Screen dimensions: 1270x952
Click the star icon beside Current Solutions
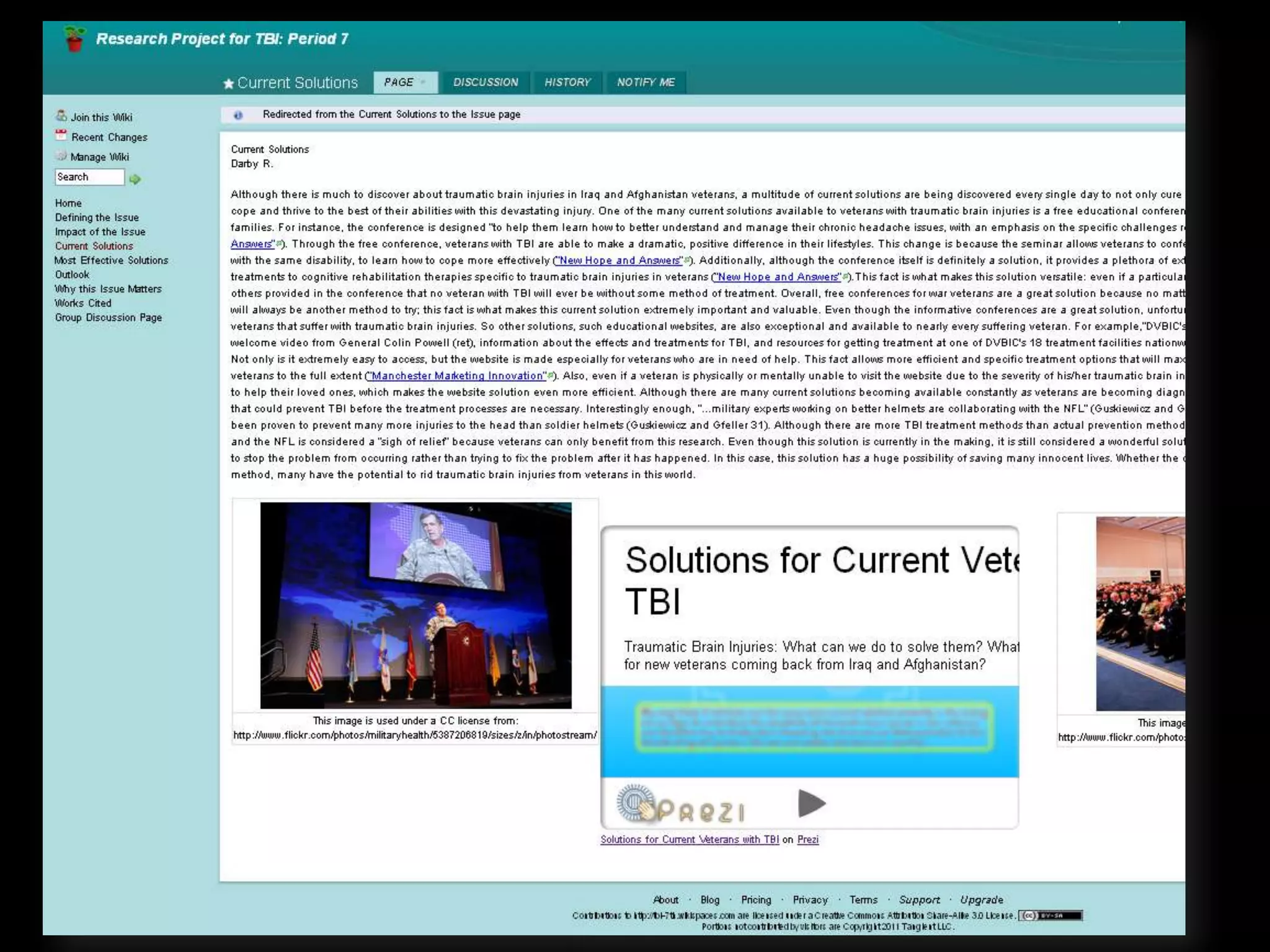pyautogui.click(x=228, y=84)
